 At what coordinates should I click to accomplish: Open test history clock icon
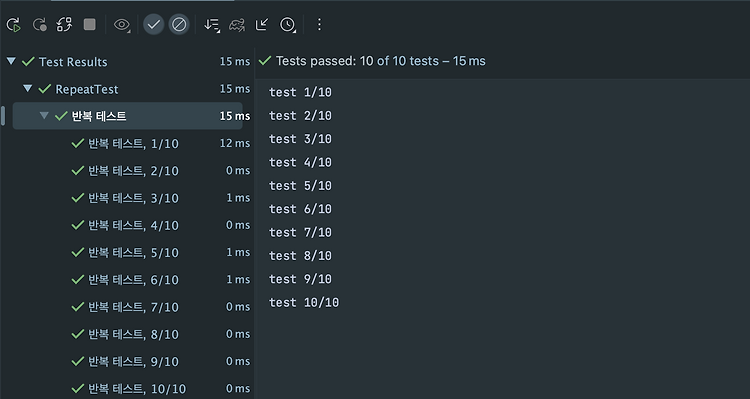click(x=287, y=24)
